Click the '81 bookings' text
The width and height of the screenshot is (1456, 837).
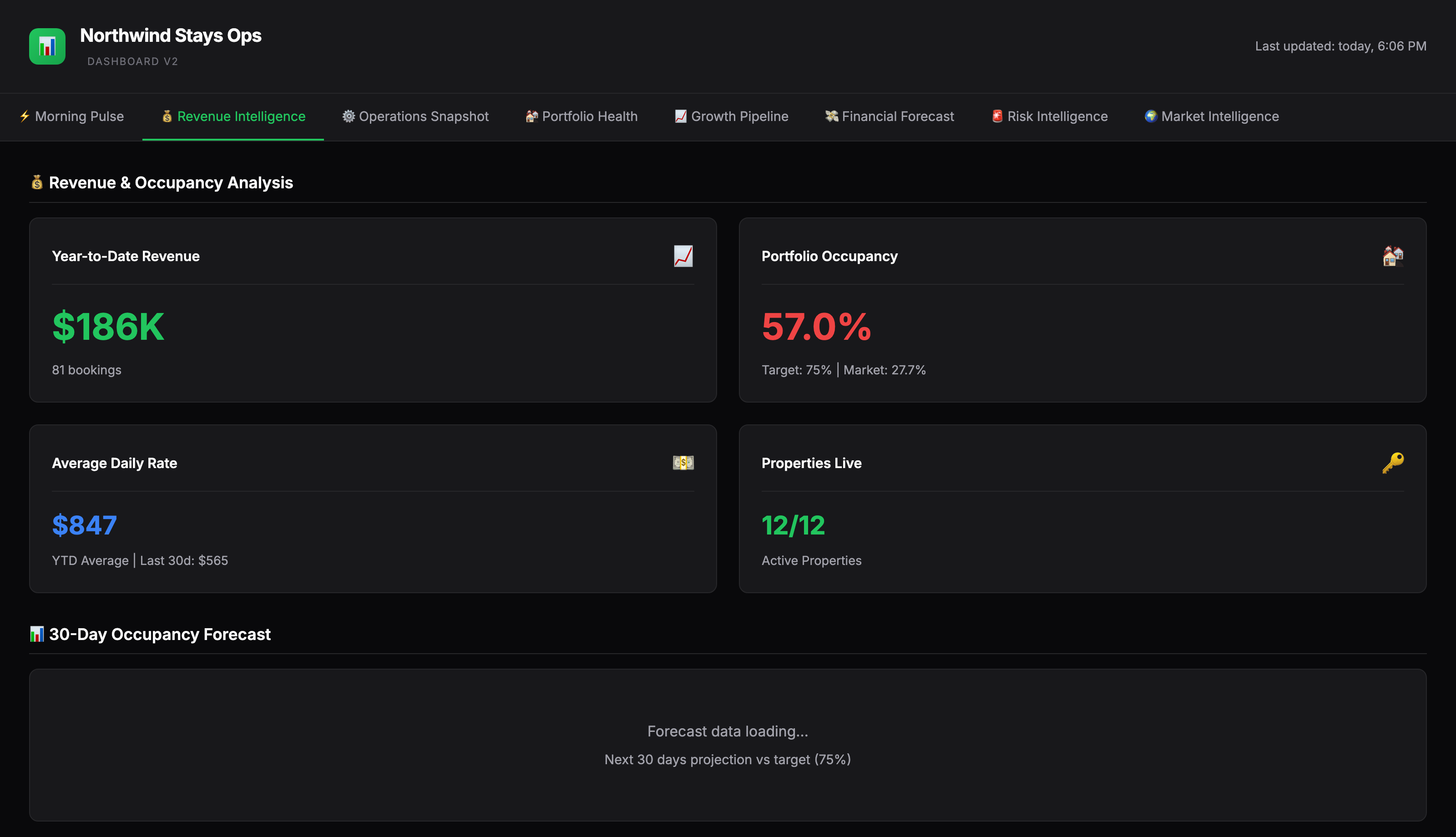coord(87,370)
